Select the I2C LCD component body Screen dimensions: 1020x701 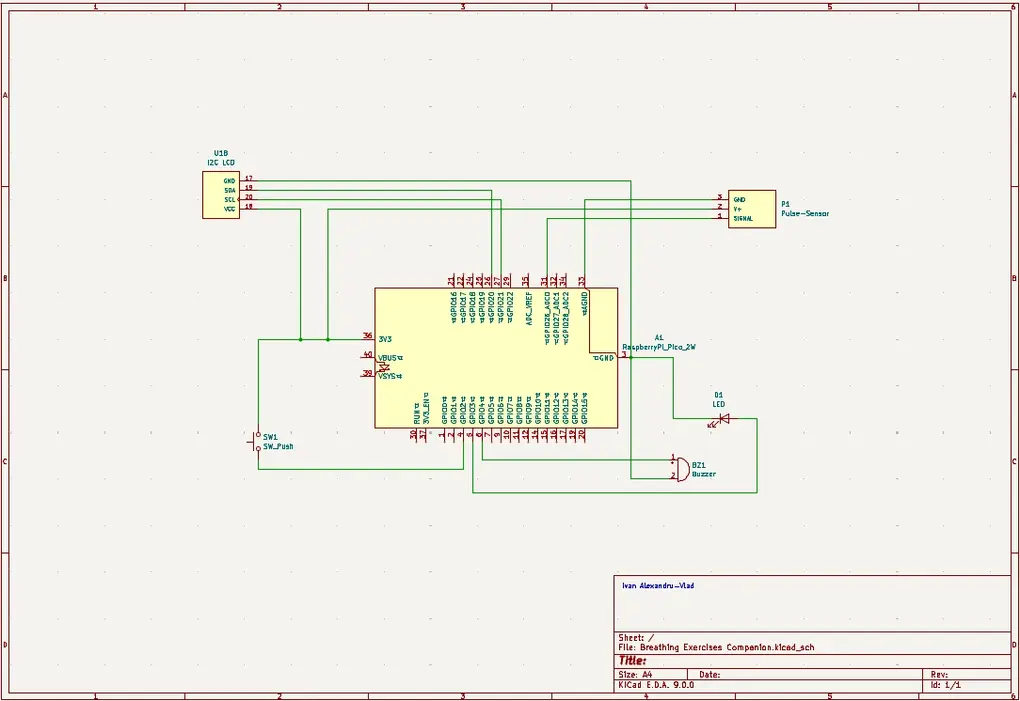click(x=221, y=195)
